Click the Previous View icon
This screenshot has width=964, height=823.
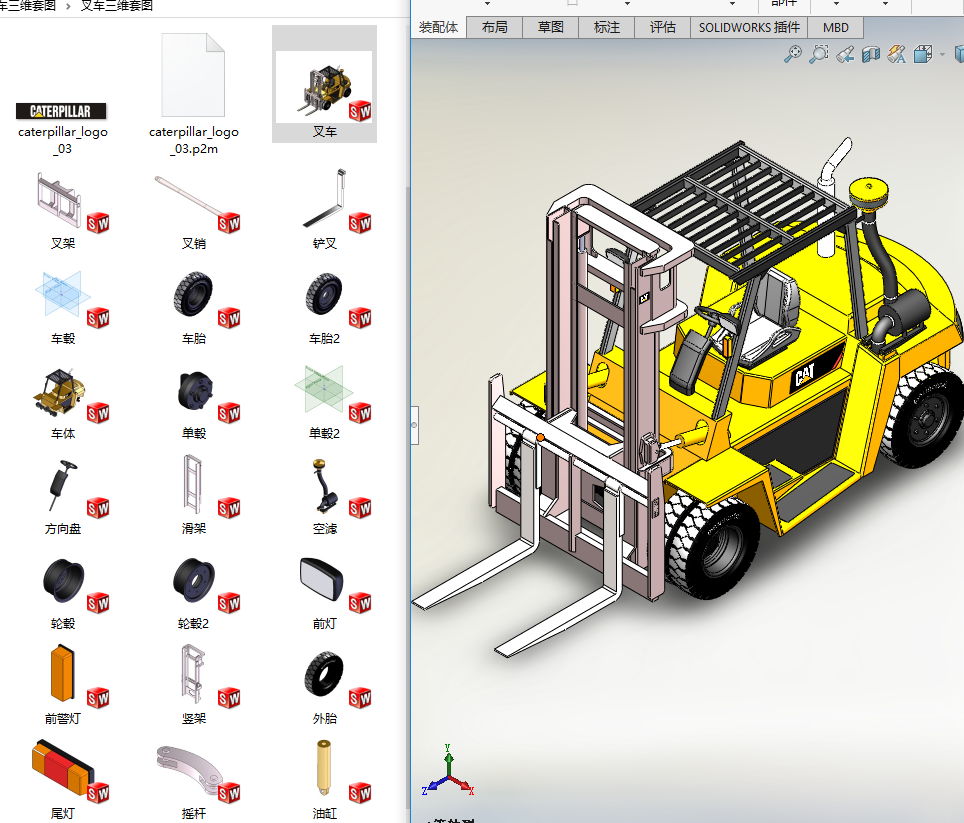click(x=845, y=54)
